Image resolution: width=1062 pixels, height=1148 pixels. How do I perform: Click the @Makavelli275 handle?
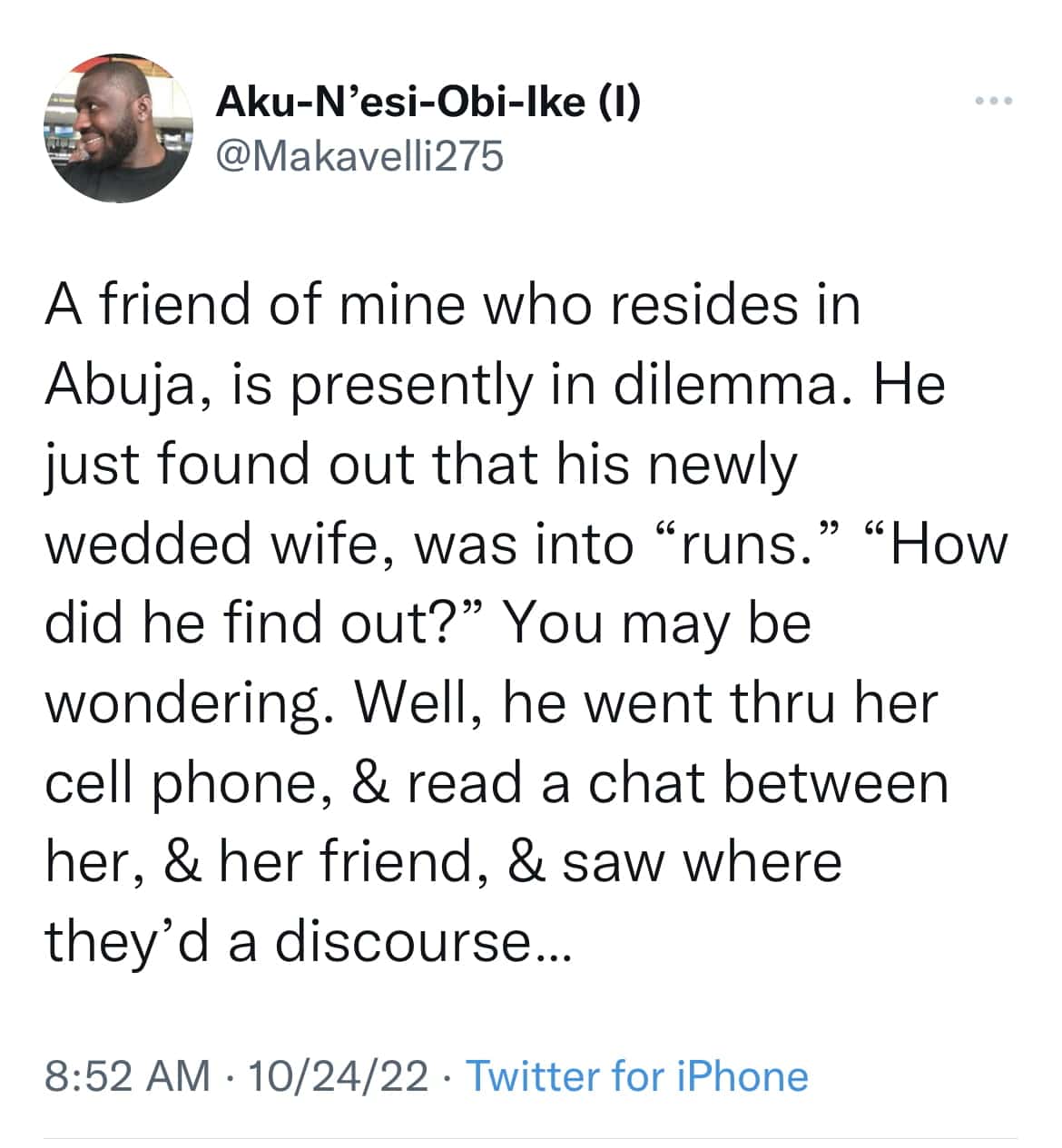(x=359, y=156)
